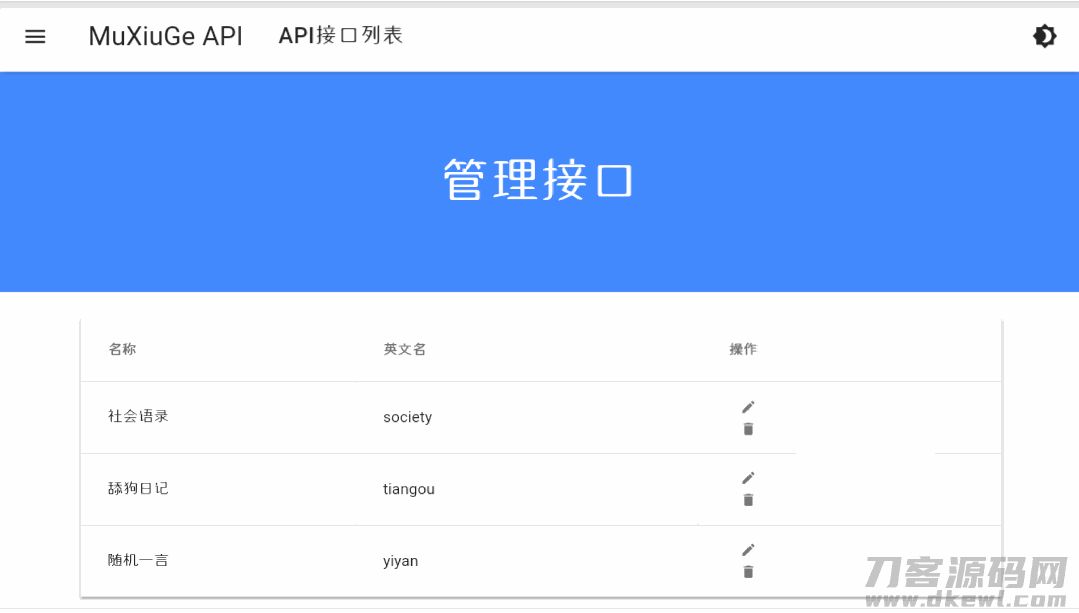Edit the yiyan interface with pencil icon

(x=748, y=549)
